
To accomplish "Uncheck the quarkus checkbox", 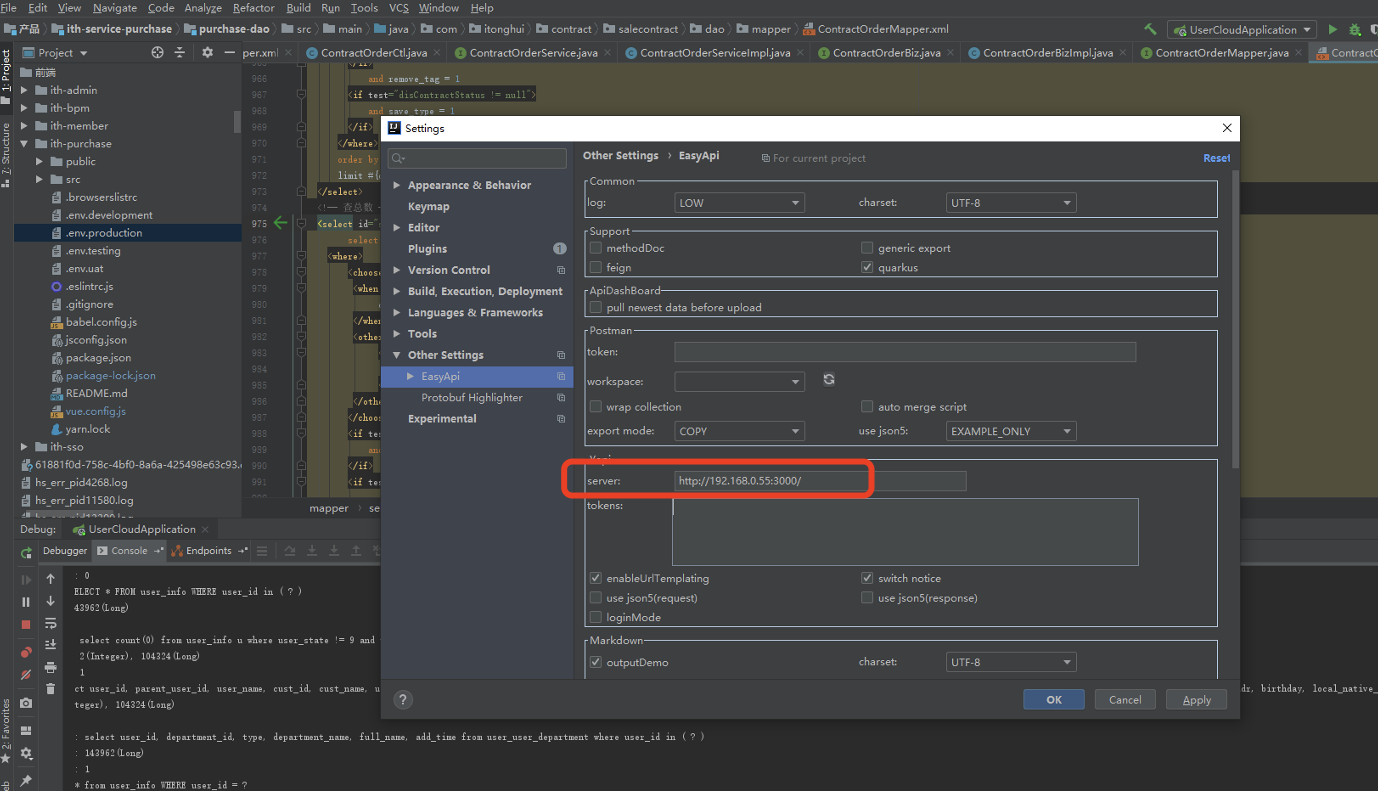I will coord(867,267).
